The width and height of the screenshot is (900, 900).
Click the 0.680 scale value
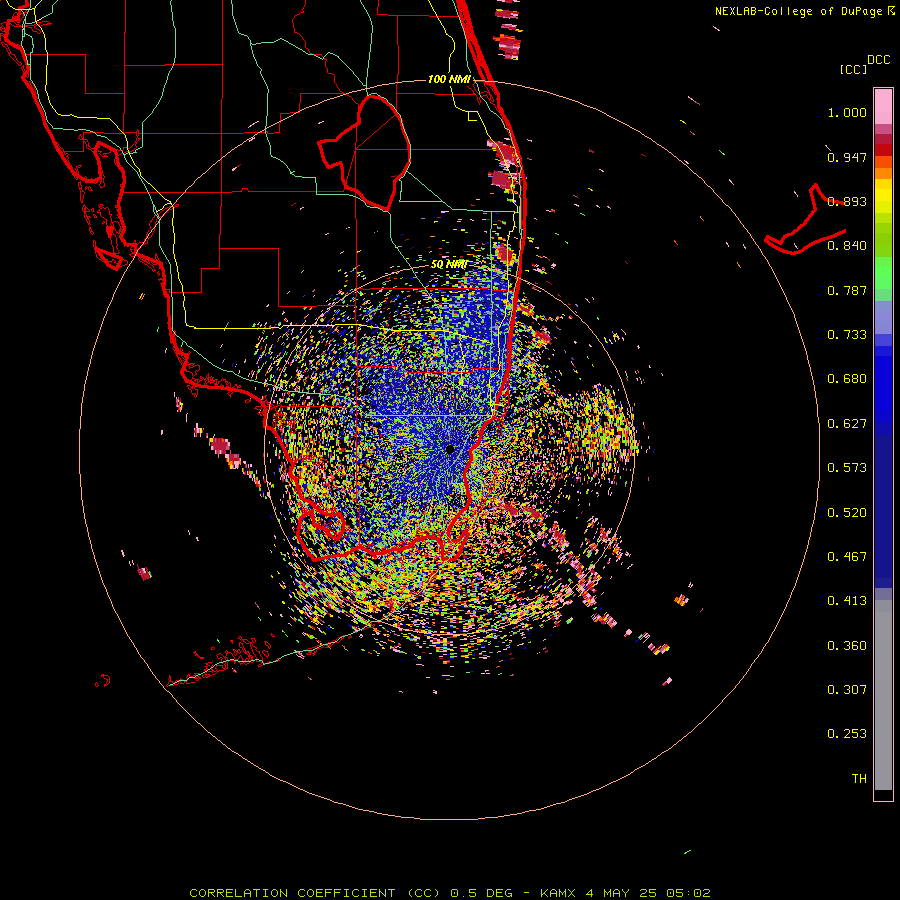(x=847, y=379)
